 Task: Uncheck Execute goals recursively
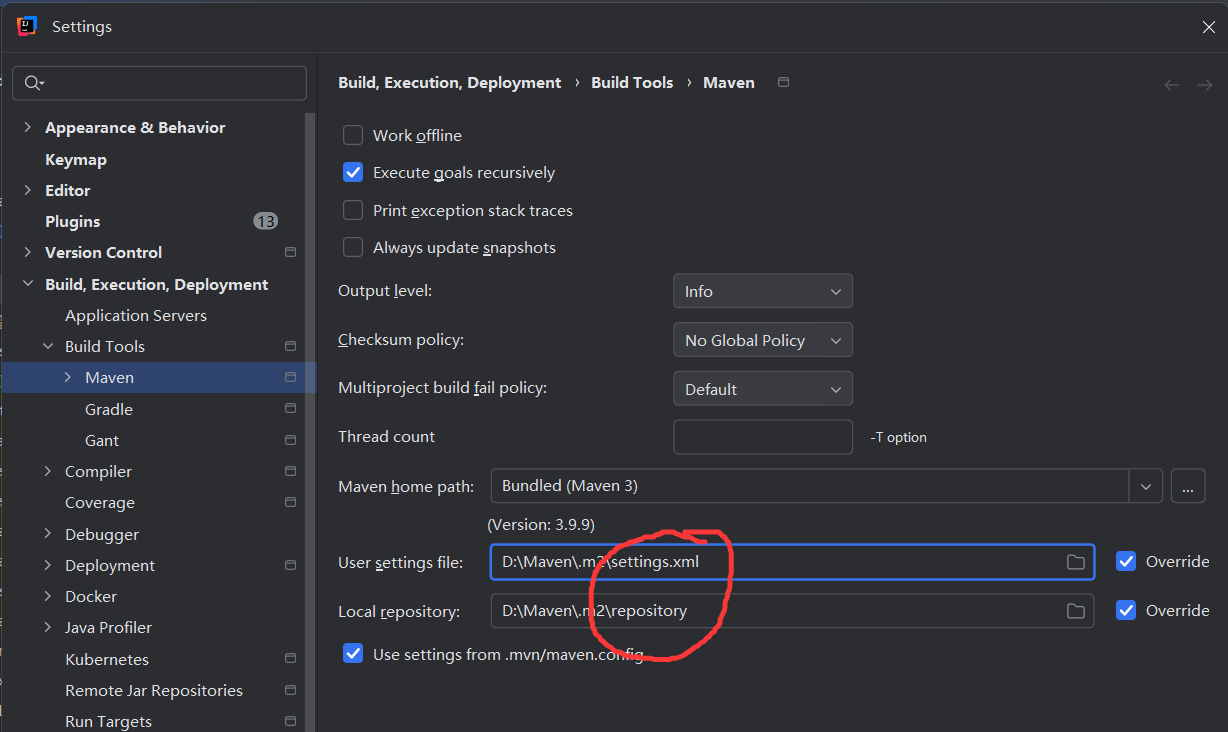click(353, 172)
